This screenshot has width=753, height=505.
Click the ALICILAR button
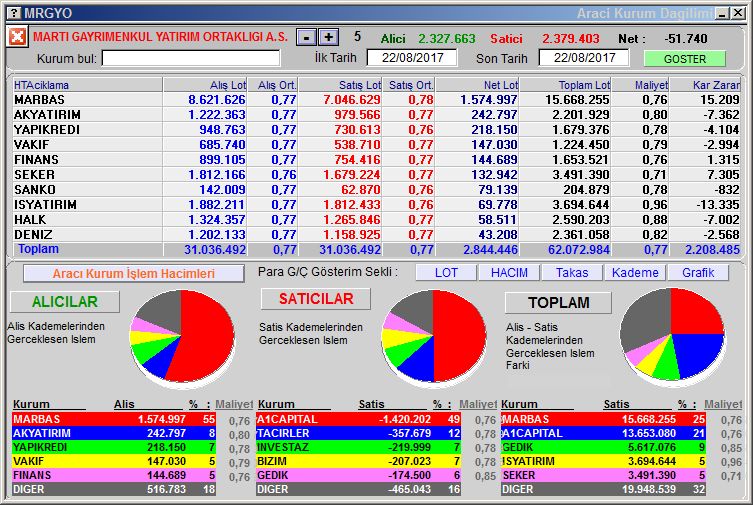point(65,301)
